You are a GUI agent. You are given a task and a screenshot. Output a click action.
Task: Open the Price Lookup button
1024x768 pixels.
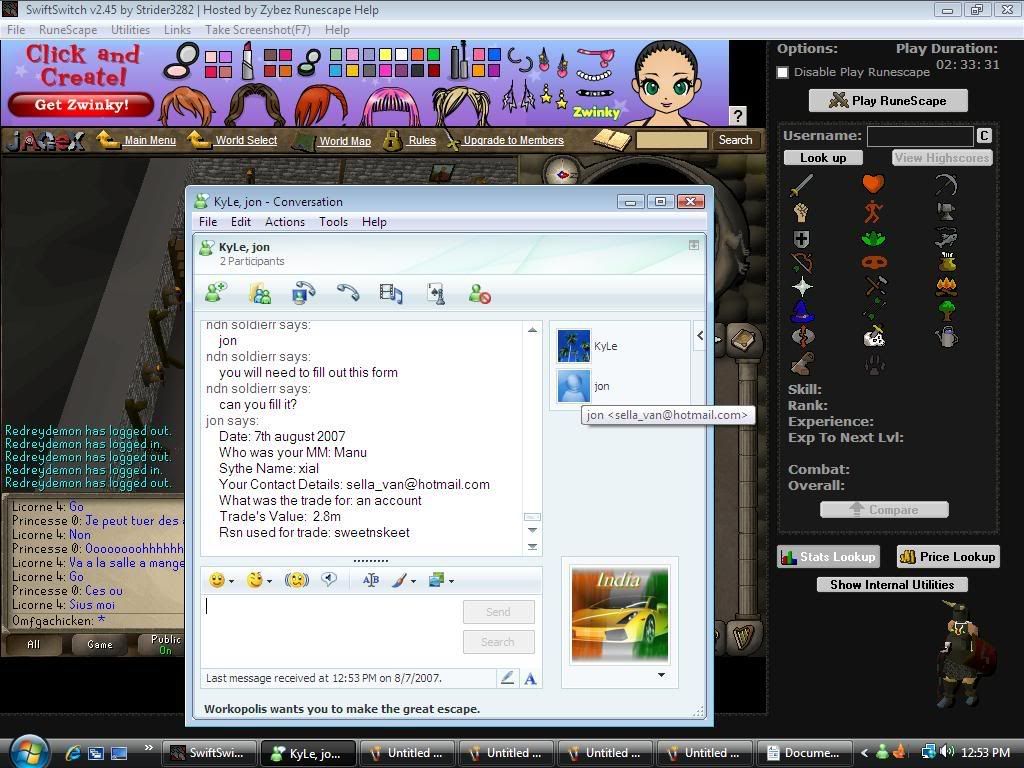click(x=948, y=556)
